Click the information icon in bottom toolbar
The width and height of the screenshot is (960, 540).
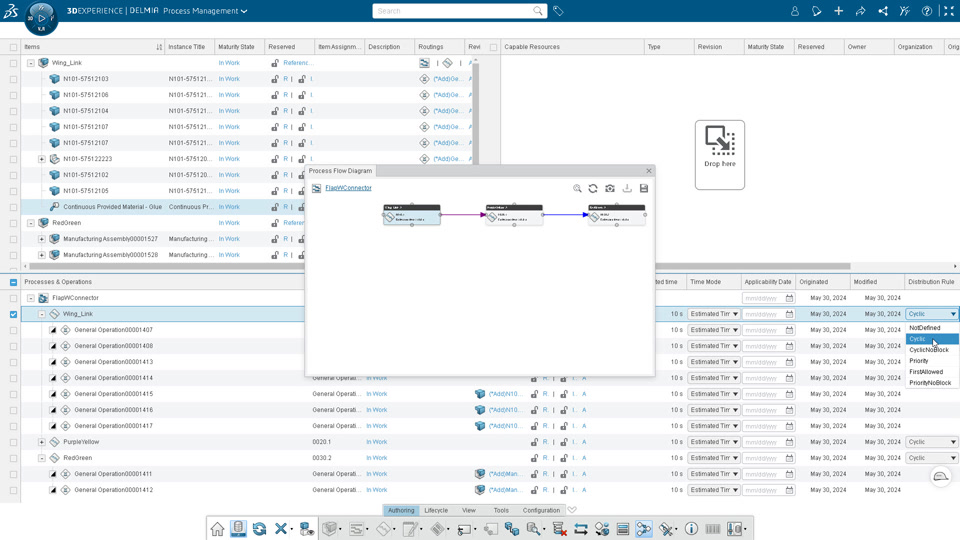pos(691,529)
